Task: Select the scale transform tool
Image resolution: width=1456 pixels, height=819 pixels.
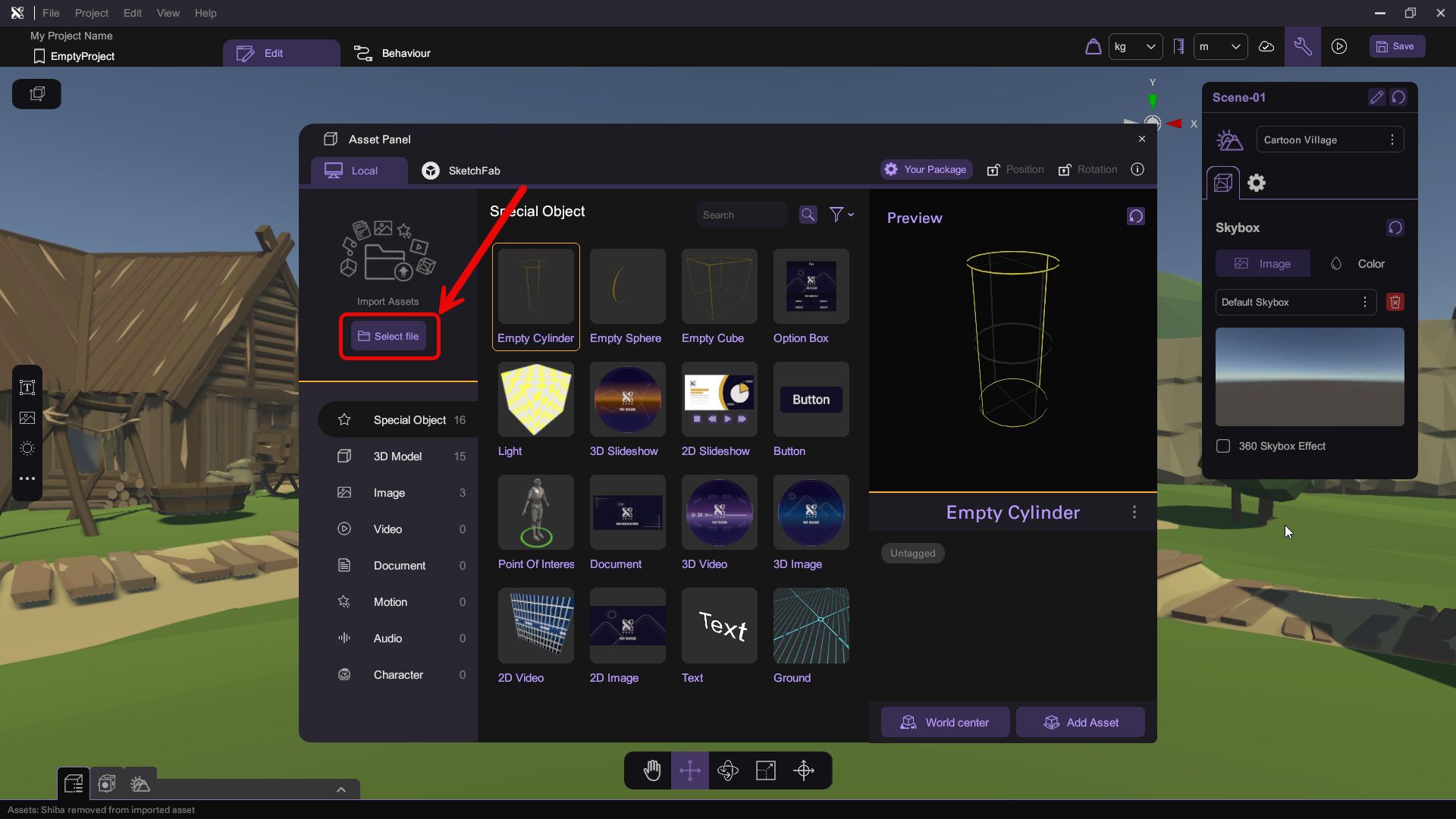Action: 765,770
